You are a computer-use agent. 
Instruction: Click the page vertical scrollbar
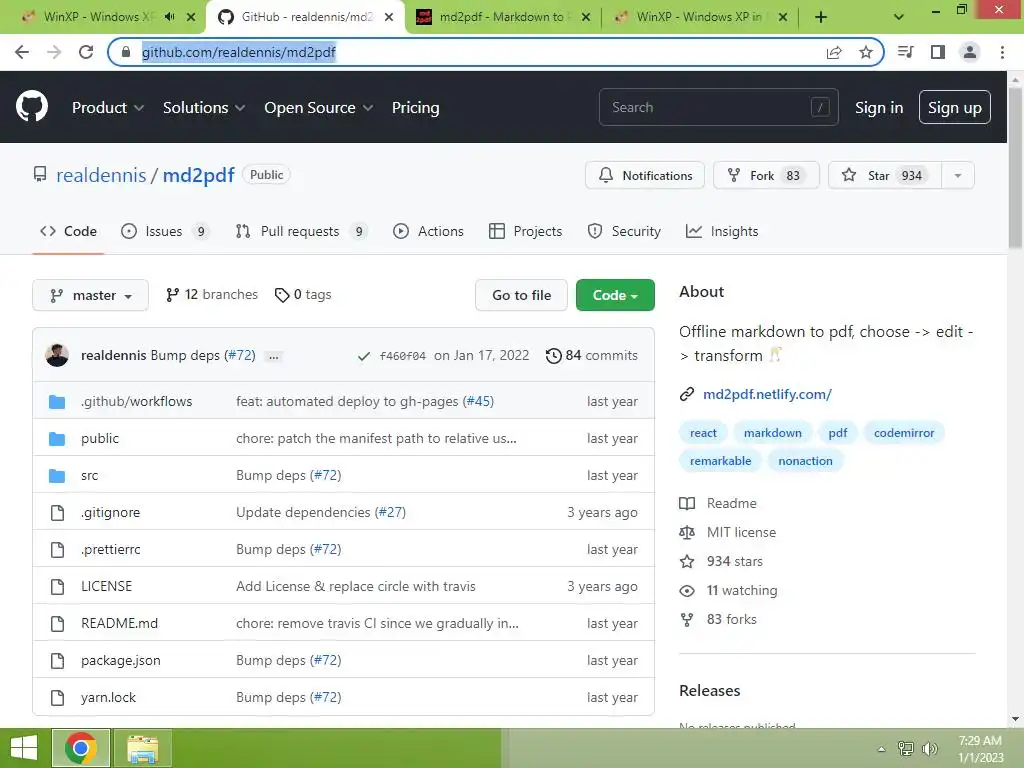1016,168
